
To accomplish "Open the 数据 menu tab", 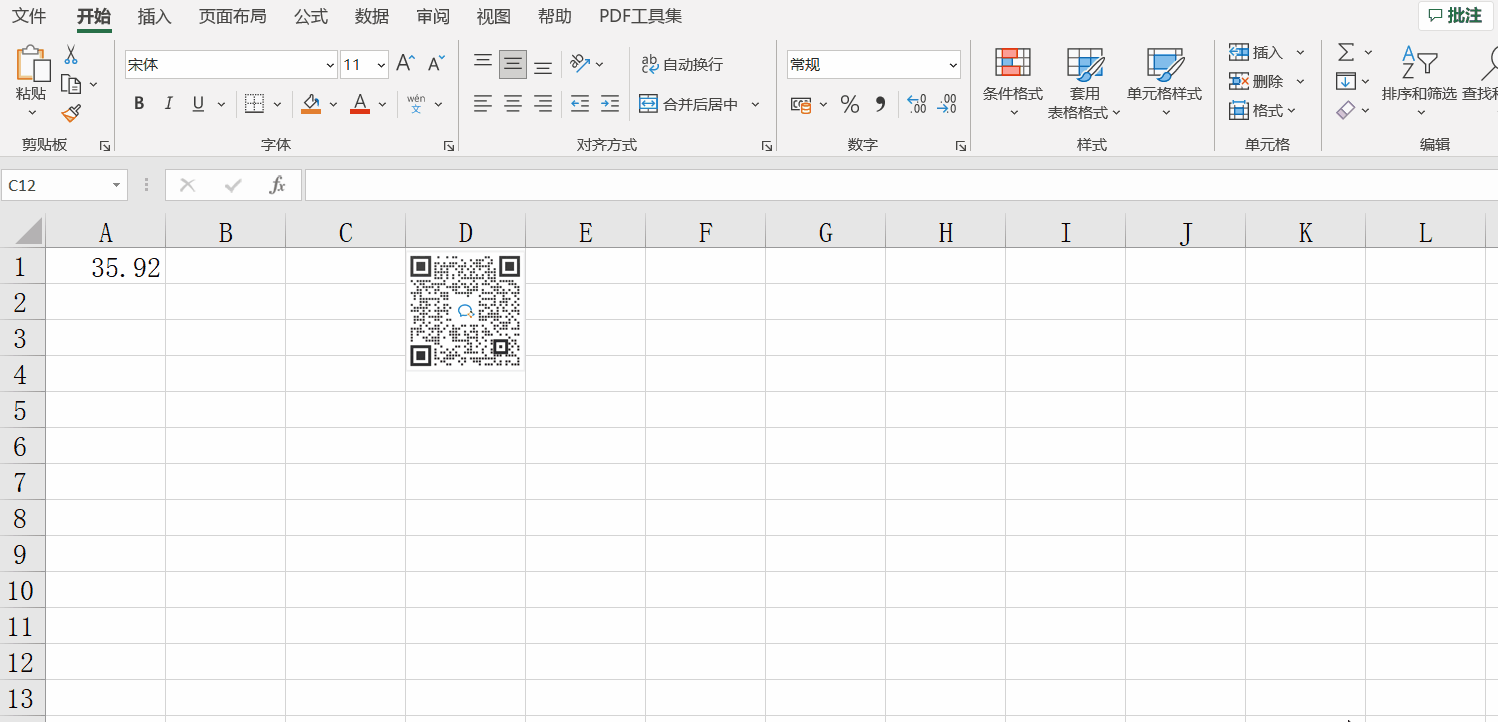I will click(371, 16).
